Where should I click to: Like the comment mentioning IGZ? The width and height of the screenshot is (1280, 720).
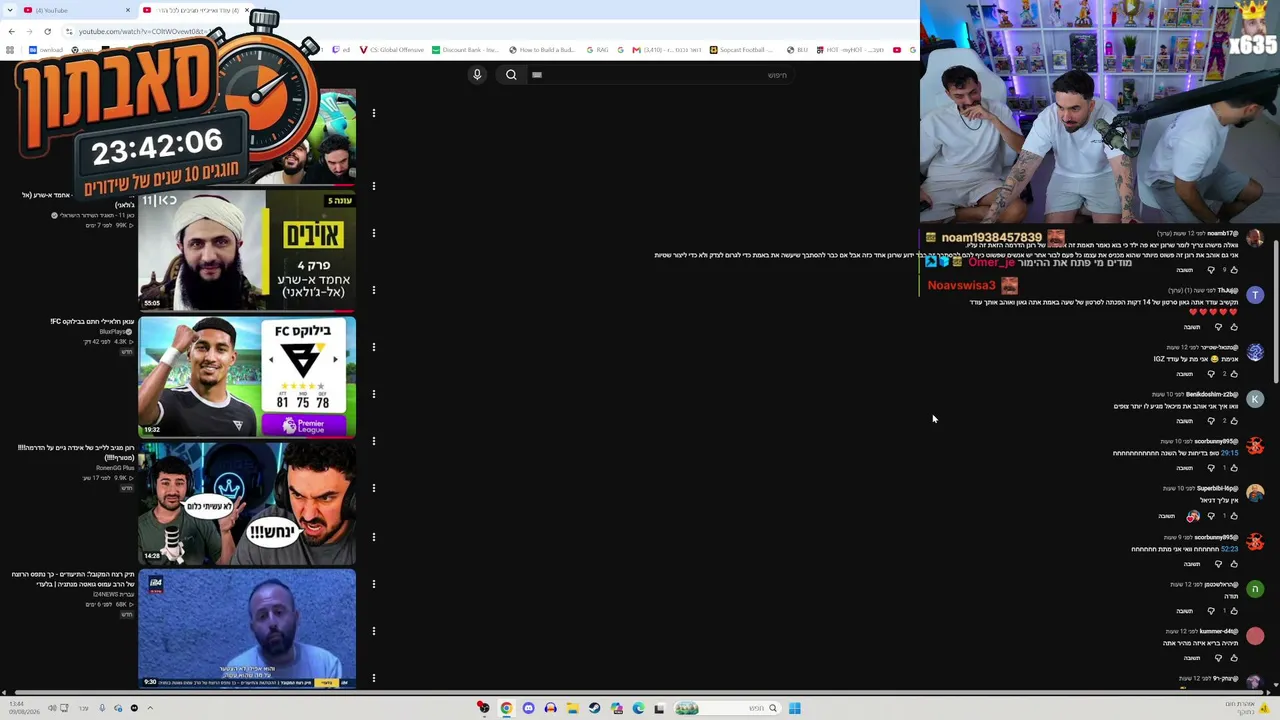pyautogui.click(x=1234, y=374)
